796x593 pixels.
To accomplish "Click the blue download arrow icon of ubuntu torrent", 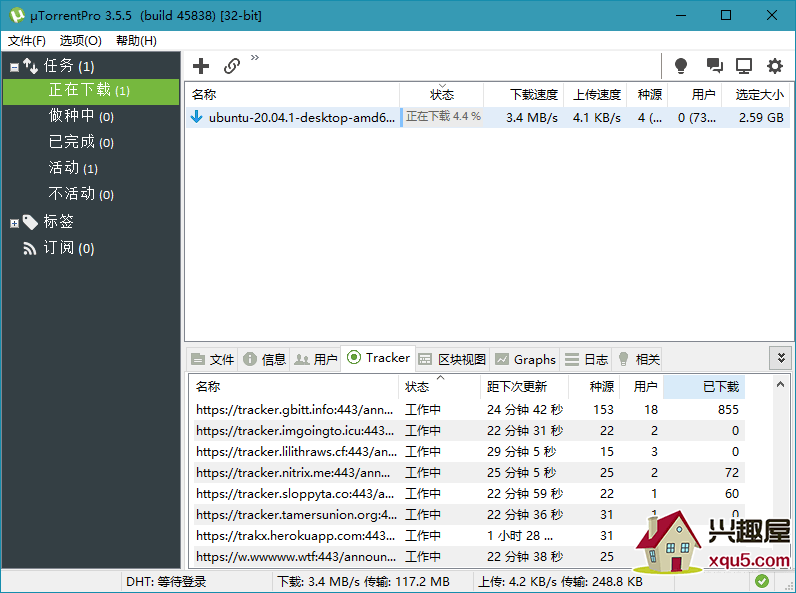I will pyautogui.click(x=196, y=117).
